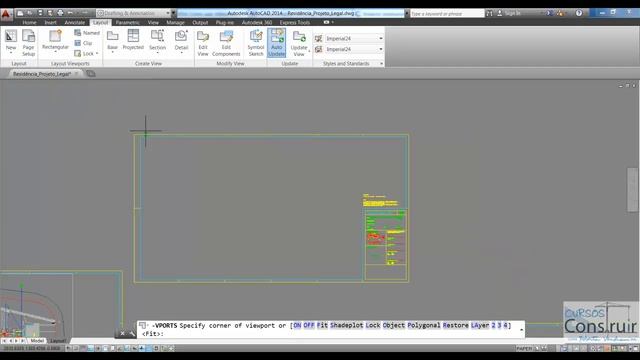Open the Parametric ribbon tab

127,22
